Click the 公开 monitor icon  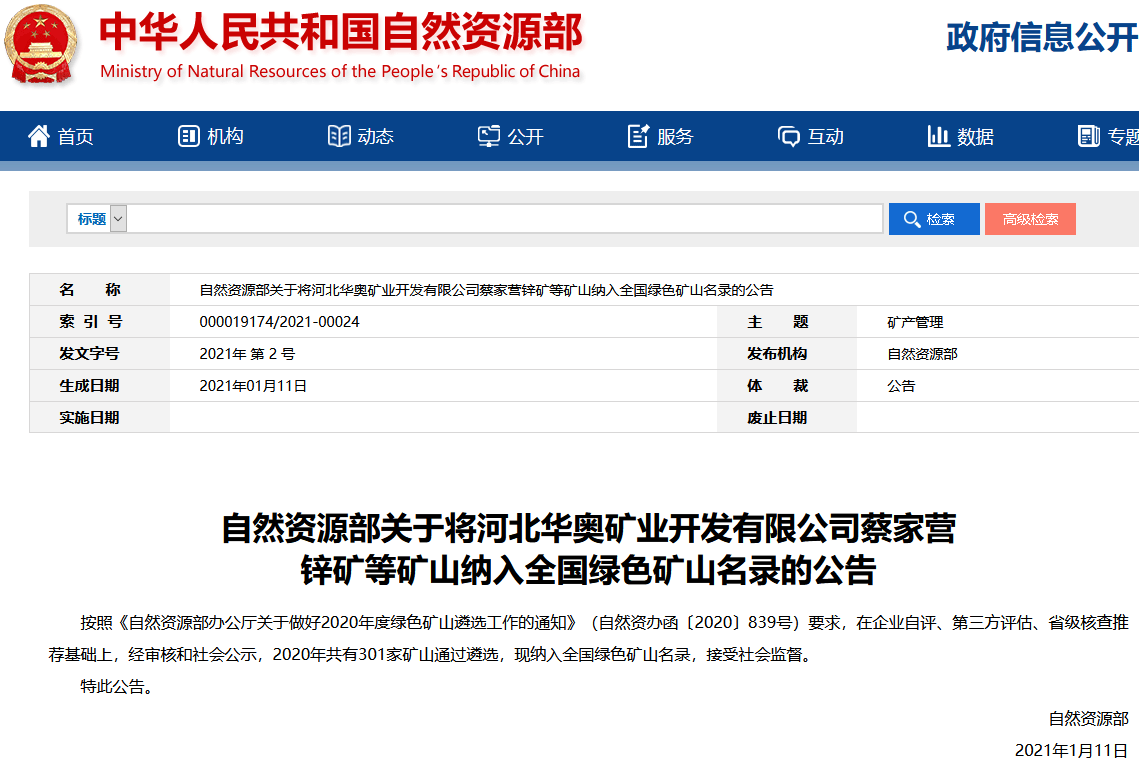[x=489, y=136]
